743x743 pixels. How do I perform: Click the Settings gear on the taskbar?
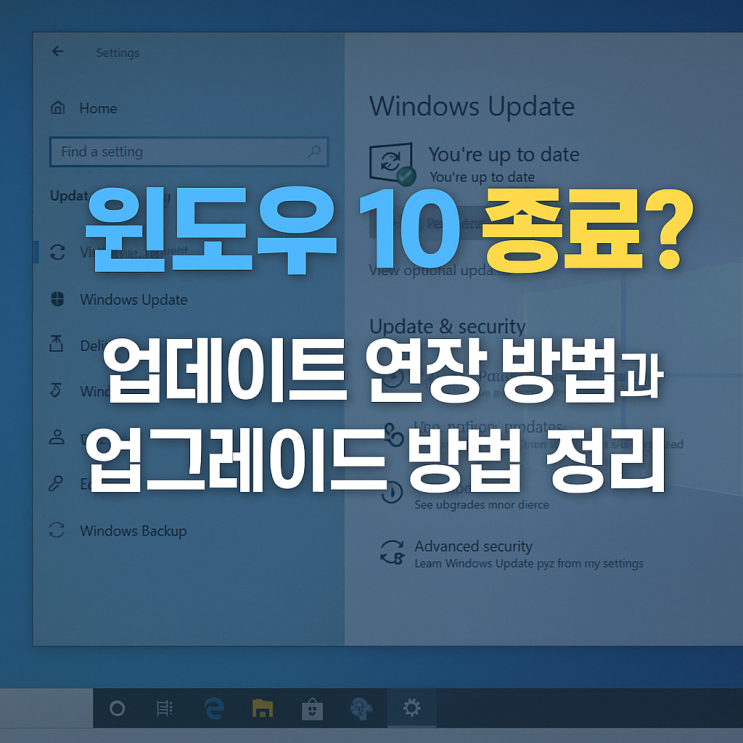[x=411, y=708]
